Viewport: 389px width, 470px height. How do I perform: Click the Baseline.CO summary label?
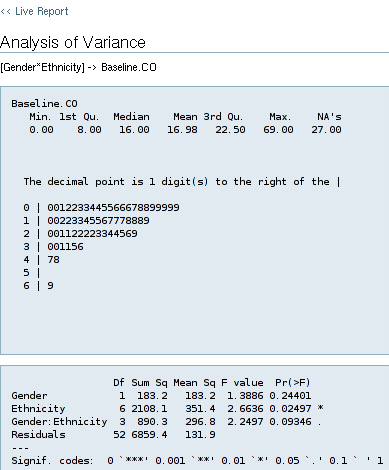44,104
